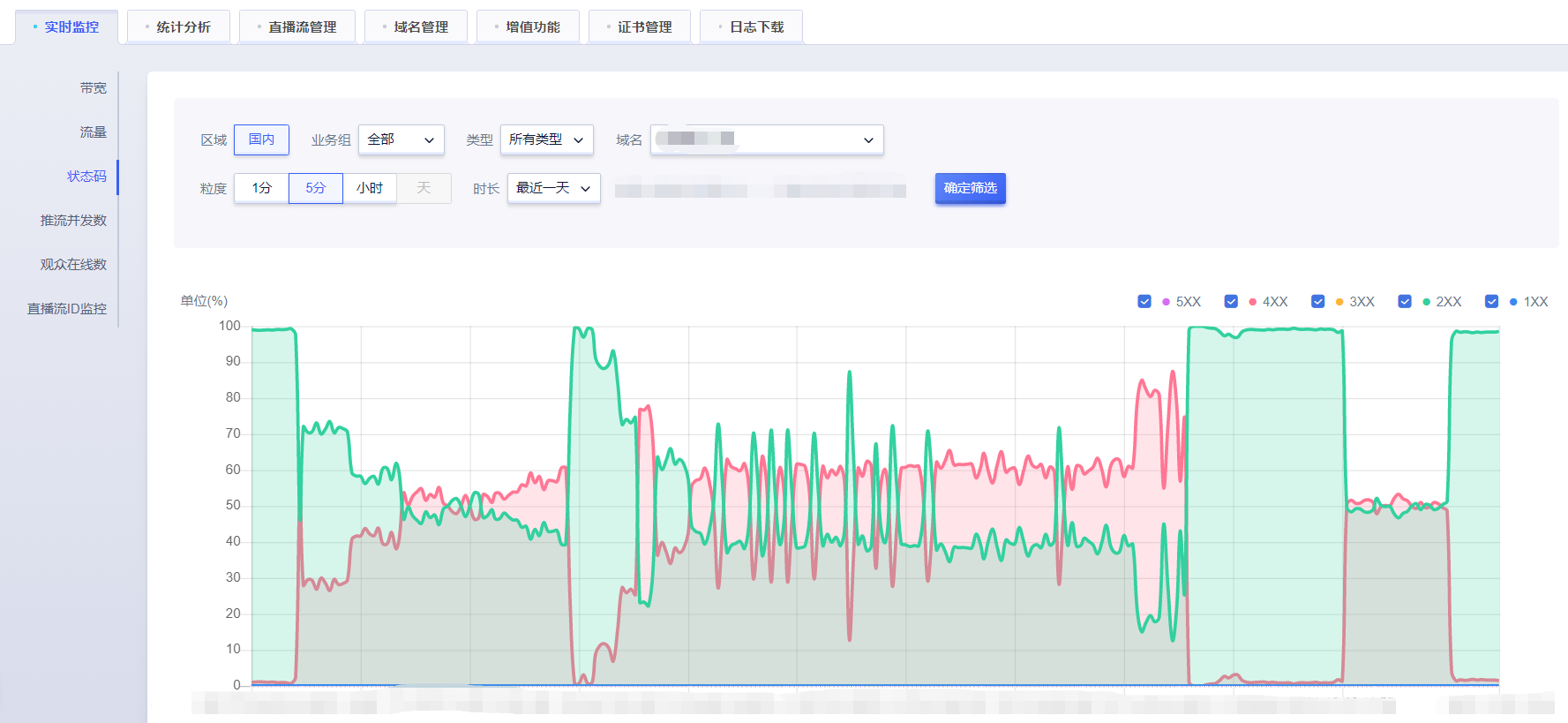Expand the 类型 dropdown showing 所有类型
Viewport: 1568px width, 723px height.
click(547, 139)
